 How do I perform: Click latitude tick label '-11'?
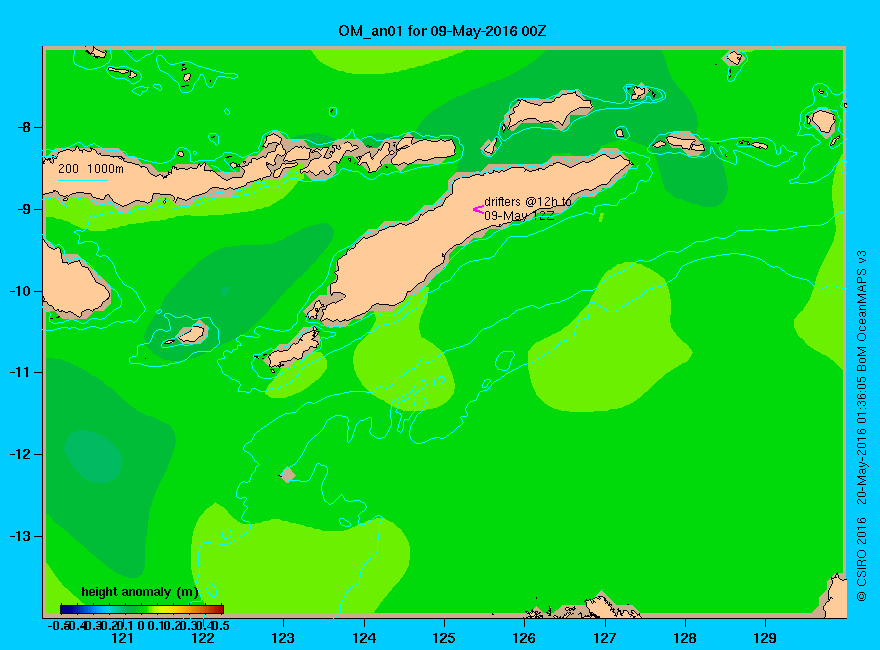(x=20, y=372)
